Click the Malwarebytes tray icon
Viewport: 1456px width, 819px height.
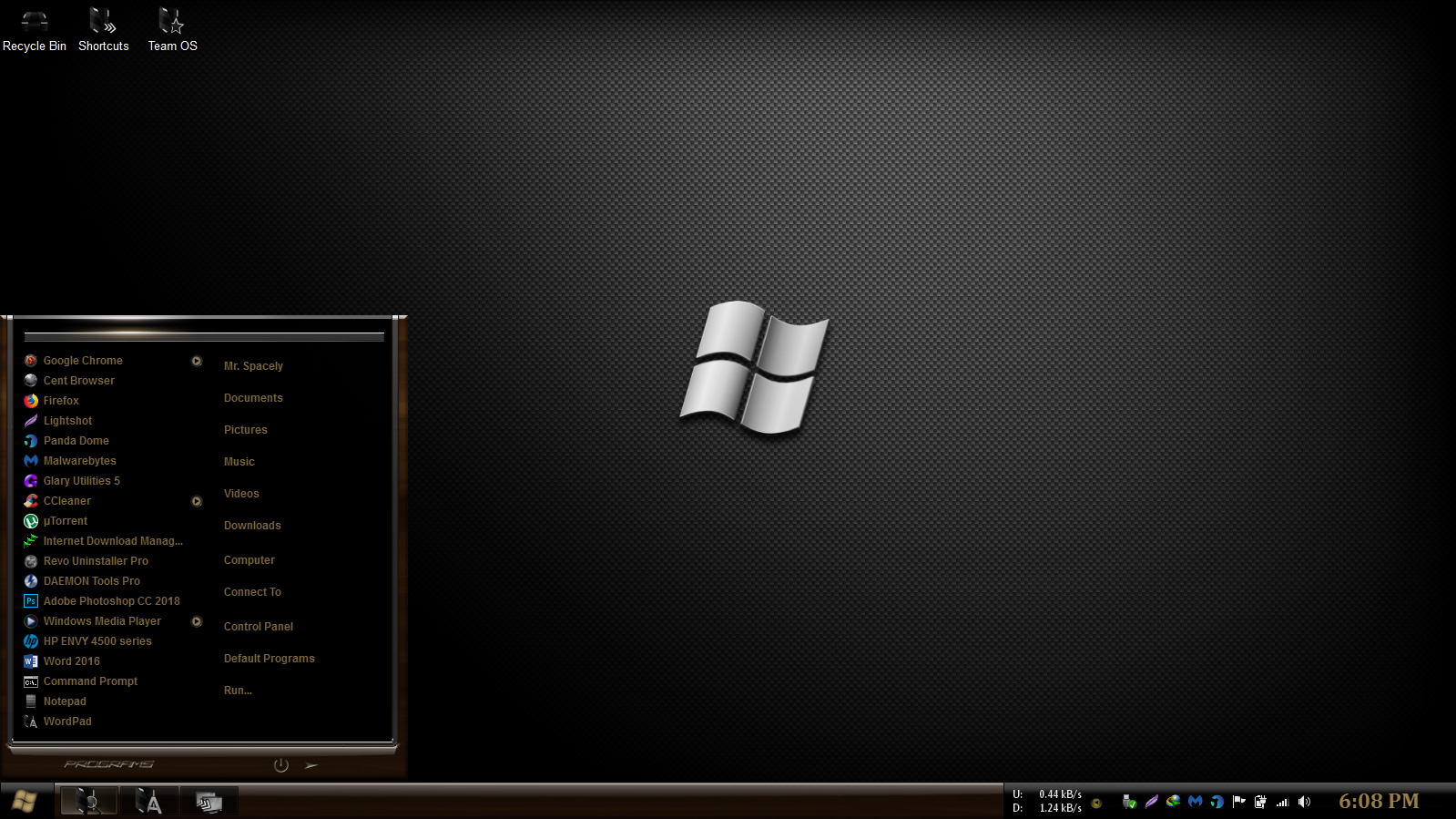click(1196, 802)
